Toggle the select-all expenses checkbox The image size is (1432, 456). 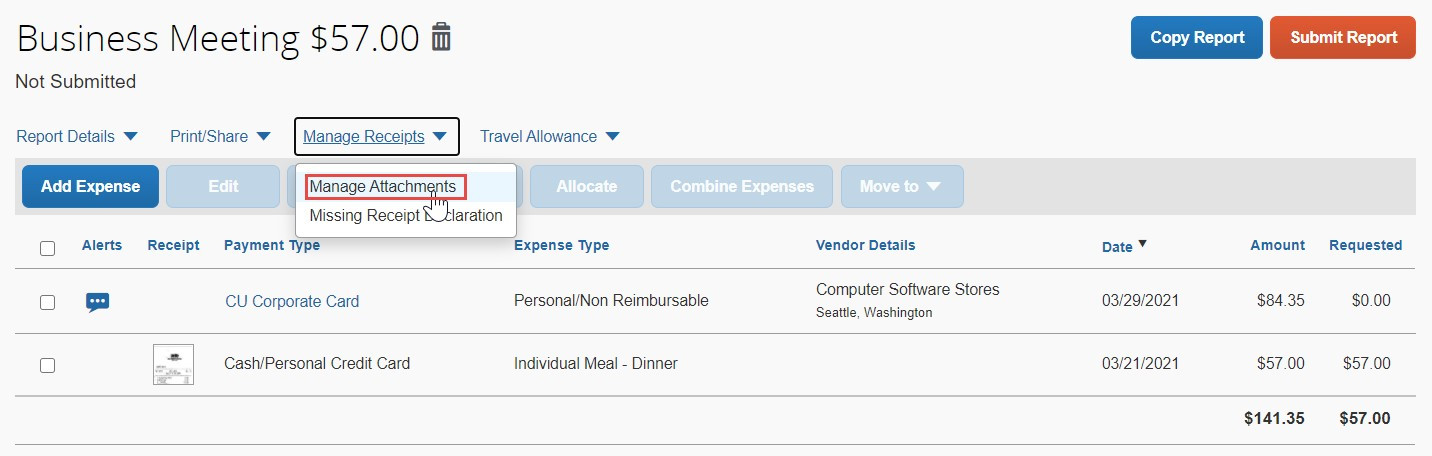click(48, 248)
